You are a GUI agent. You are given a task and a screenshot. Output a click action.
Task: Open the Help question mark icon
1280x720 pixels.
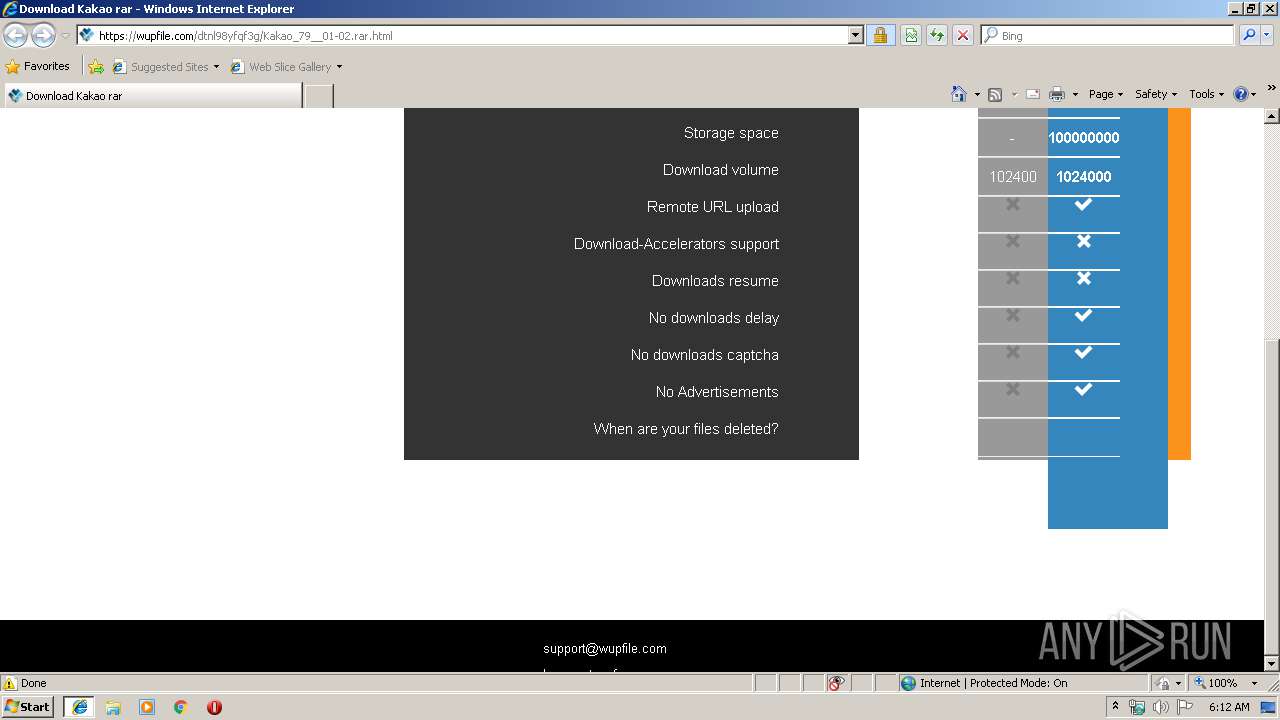1241,94
